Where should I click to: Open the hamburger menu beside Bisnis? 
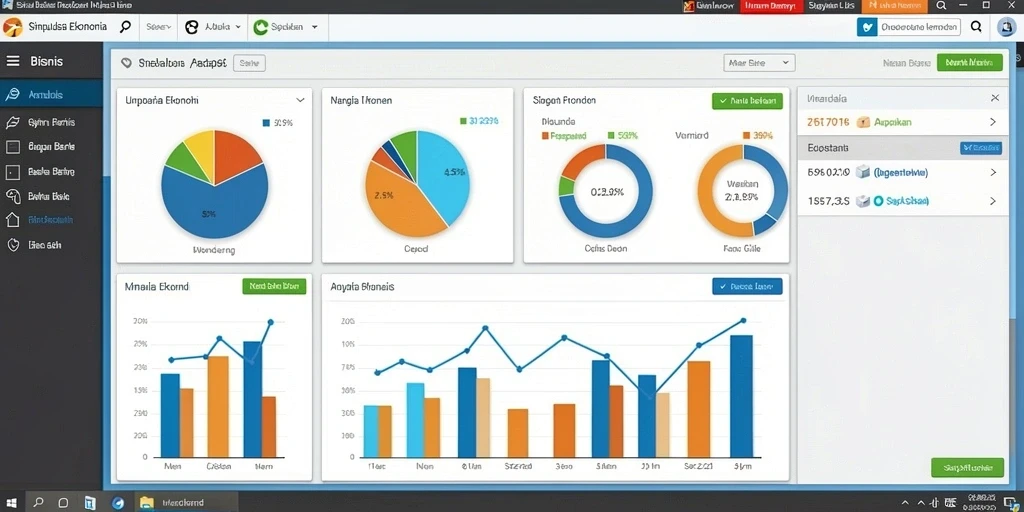click(x=12, y=61)
